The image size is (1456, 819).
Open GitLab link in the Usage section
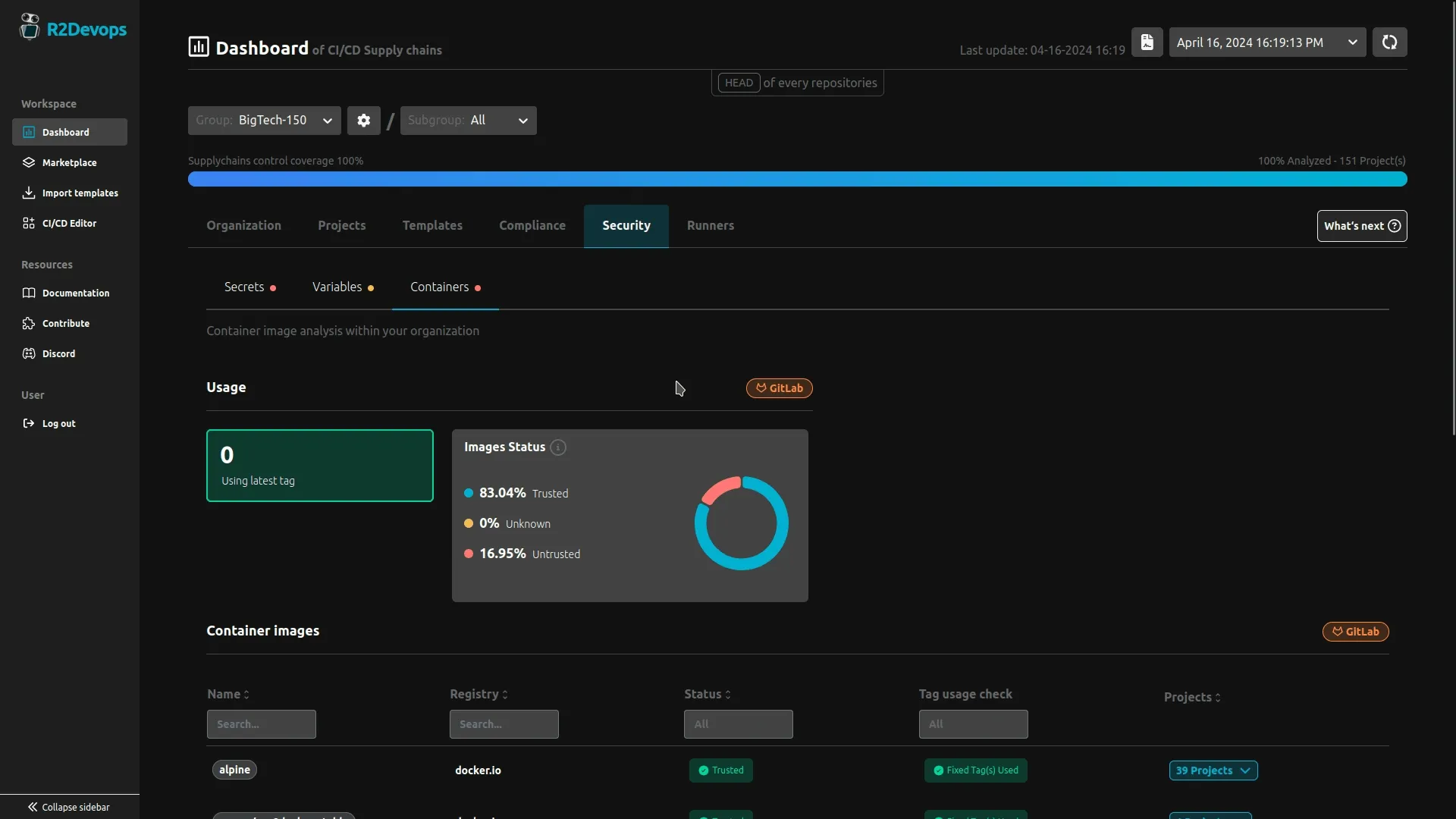pyautogui.click(x=779, y=388)
